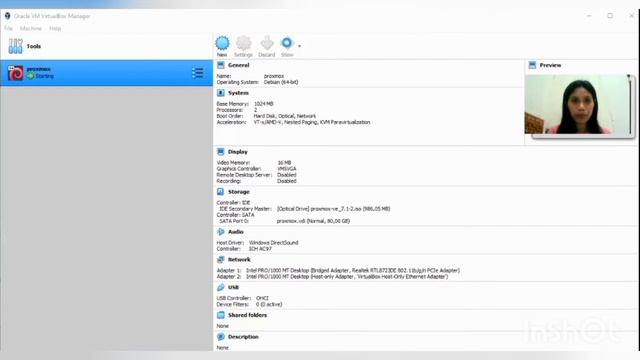Viewport: 640px width, 360px height.
Task: Click the System section icon
Action: (221, 93)
